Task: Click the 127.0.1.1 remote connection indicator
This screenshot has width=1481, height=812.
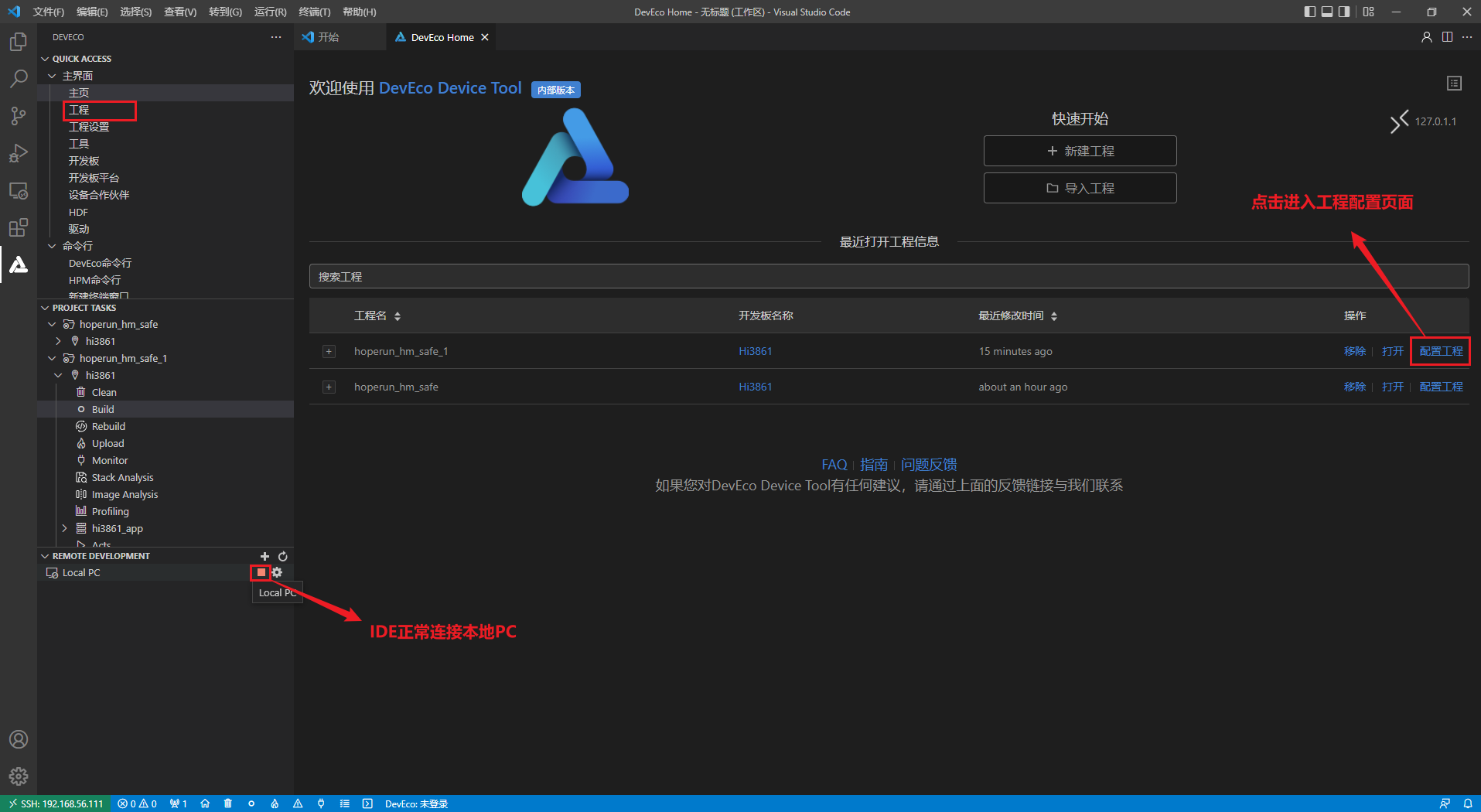Action: (x=1423, y=121)
